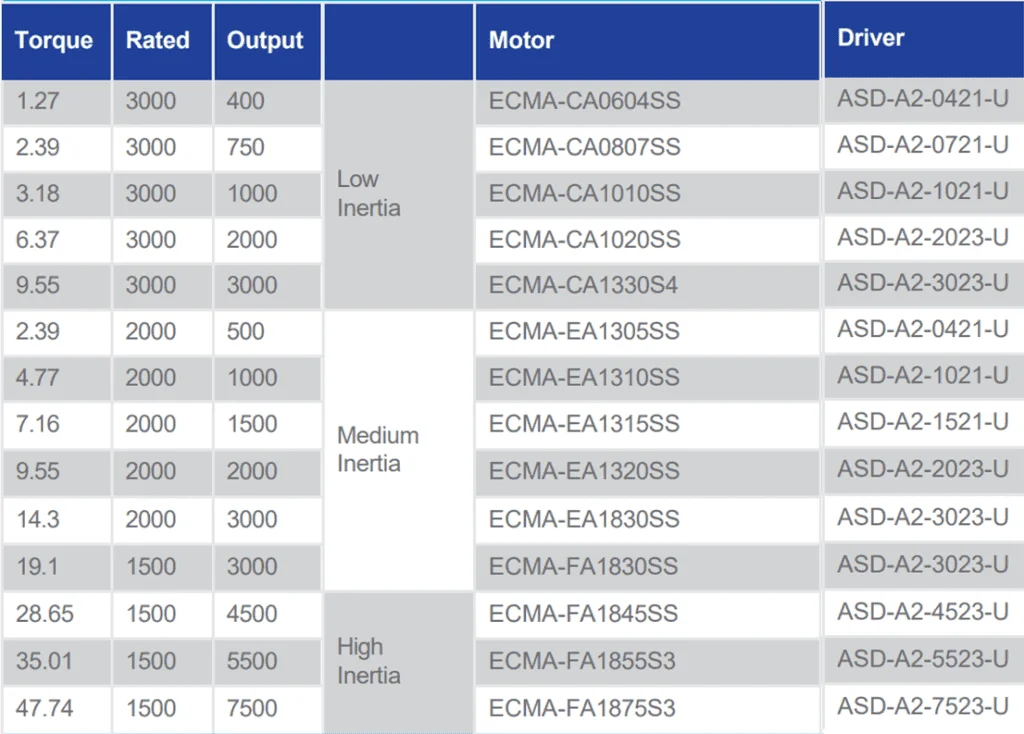Select motor ECMA-CA0604SS cell
The height and width of the screenshot is (734, 1024).
pyautogui.click(x=647, y=102)
